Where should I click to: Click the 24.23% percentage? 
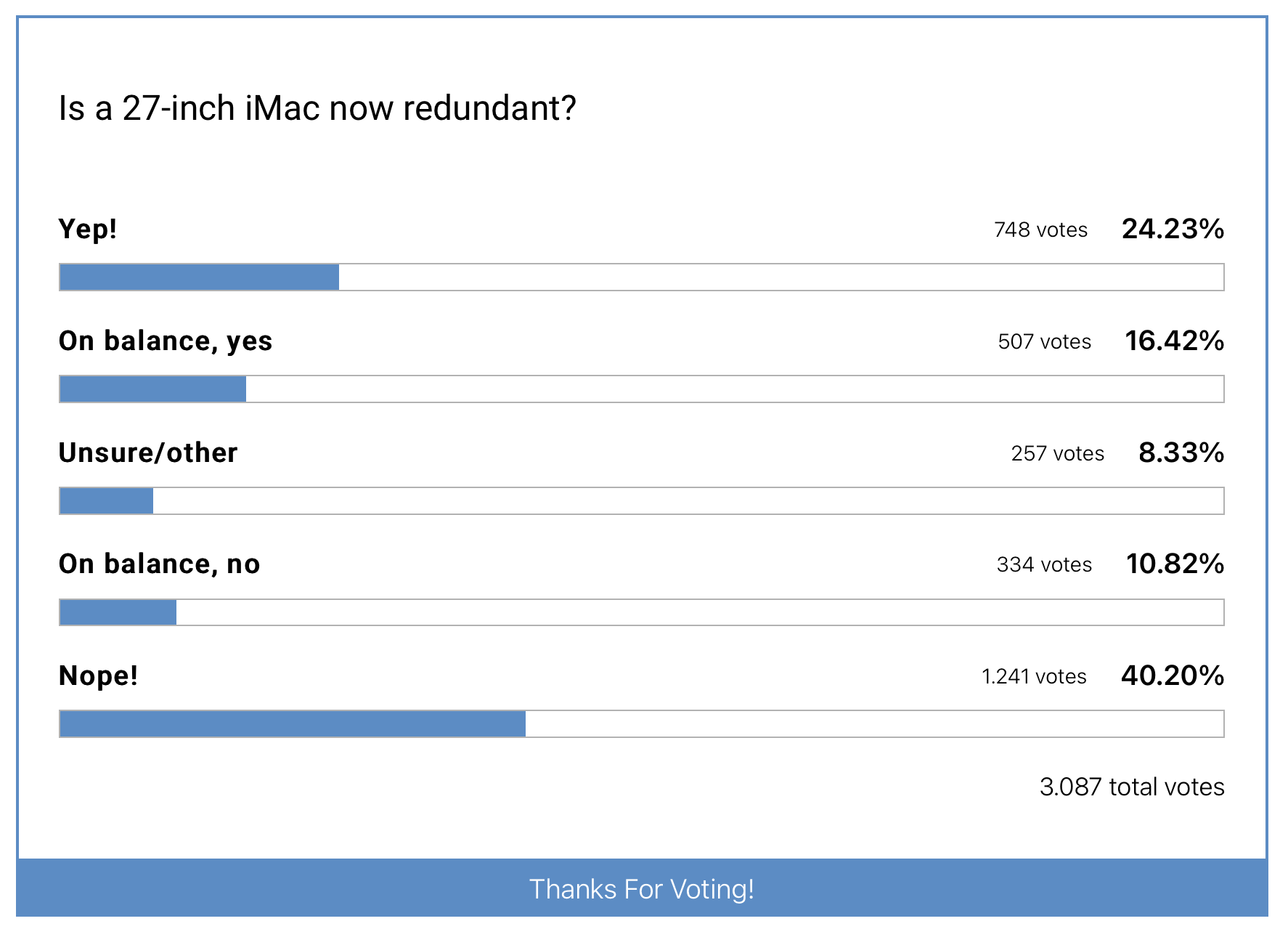tap(1173, 230)
